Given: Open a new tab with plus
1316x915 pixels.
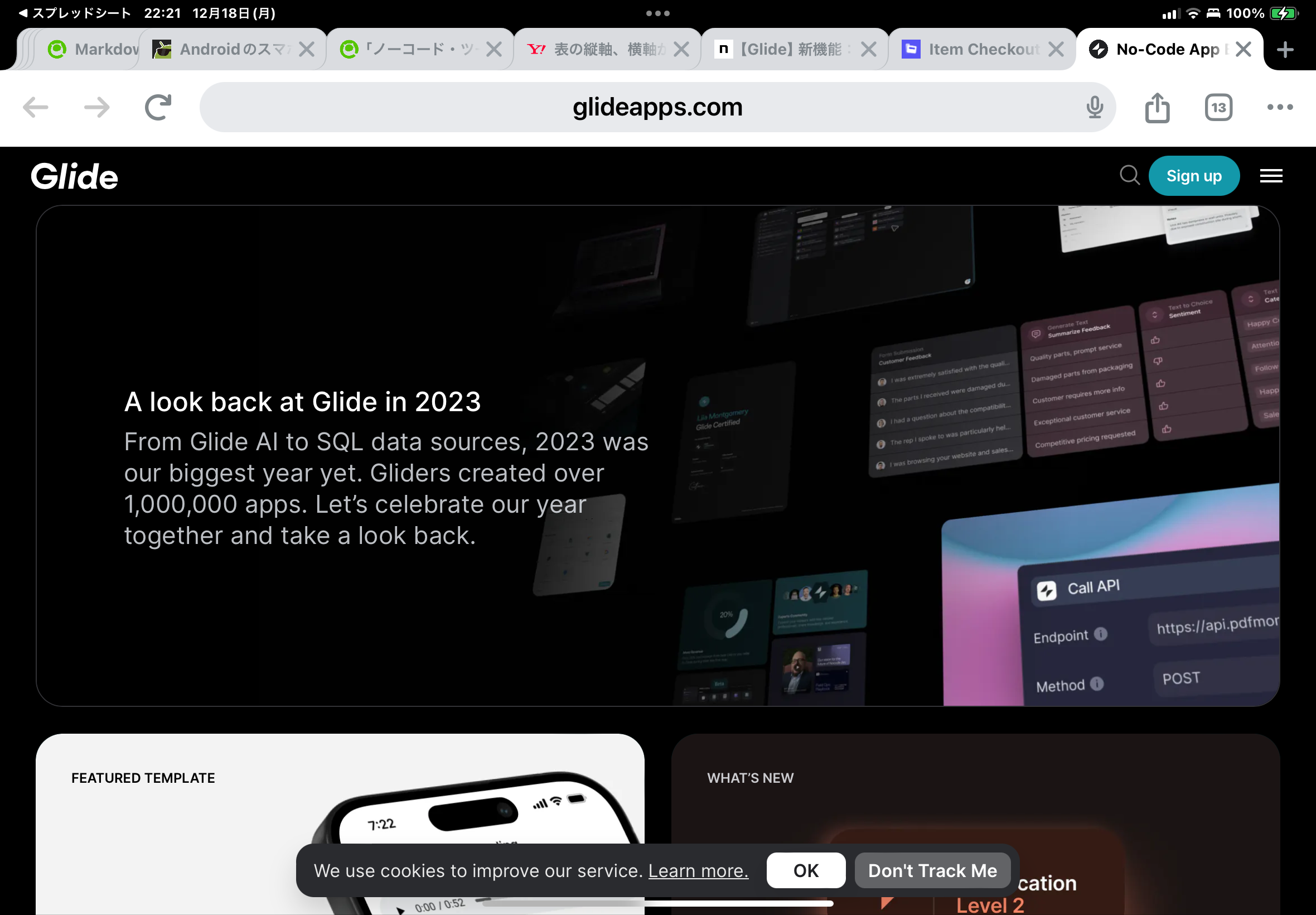Looking at the screenshot, I should pos(1285,49).
